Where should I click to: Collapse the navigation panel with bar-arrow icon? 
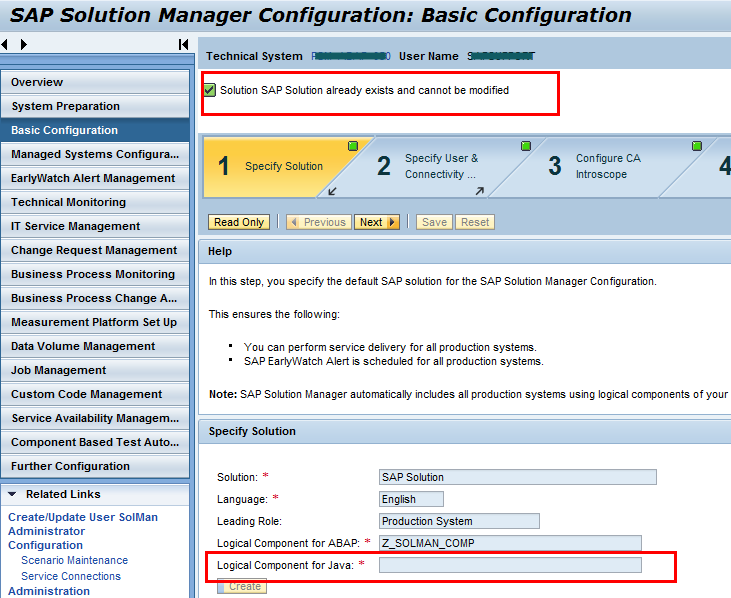pos(184,44)
